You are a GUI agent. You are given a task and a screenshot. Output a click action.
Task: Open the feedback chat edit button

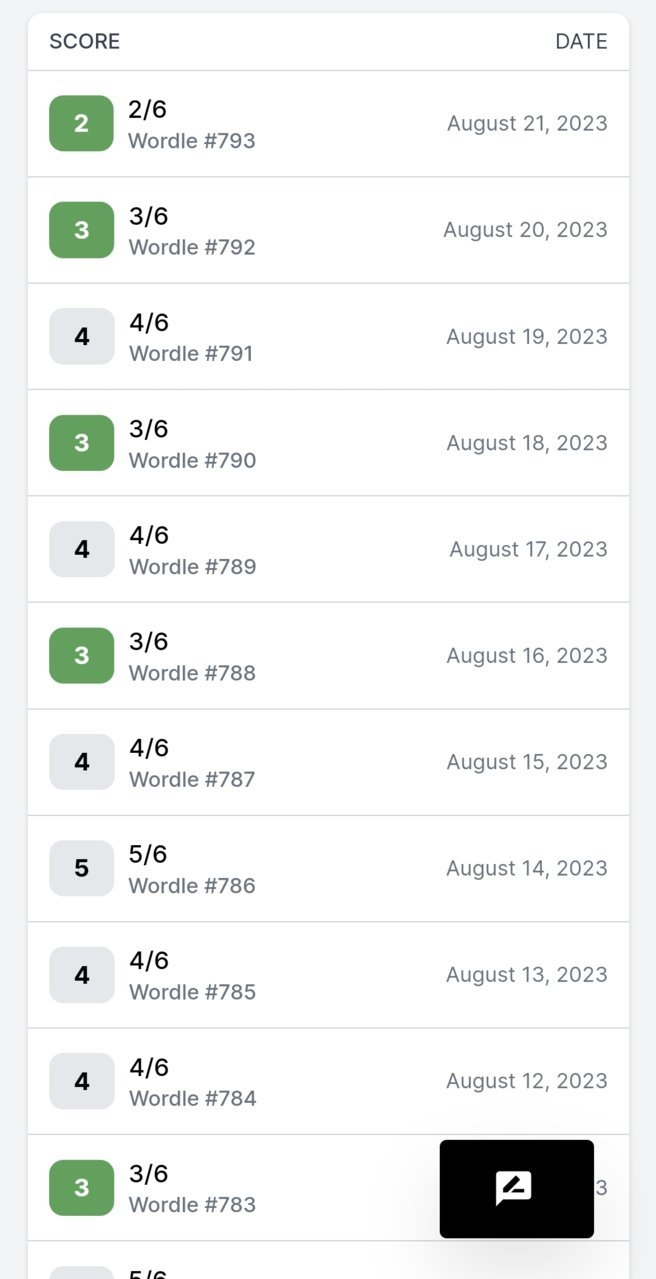[516, 1189]
